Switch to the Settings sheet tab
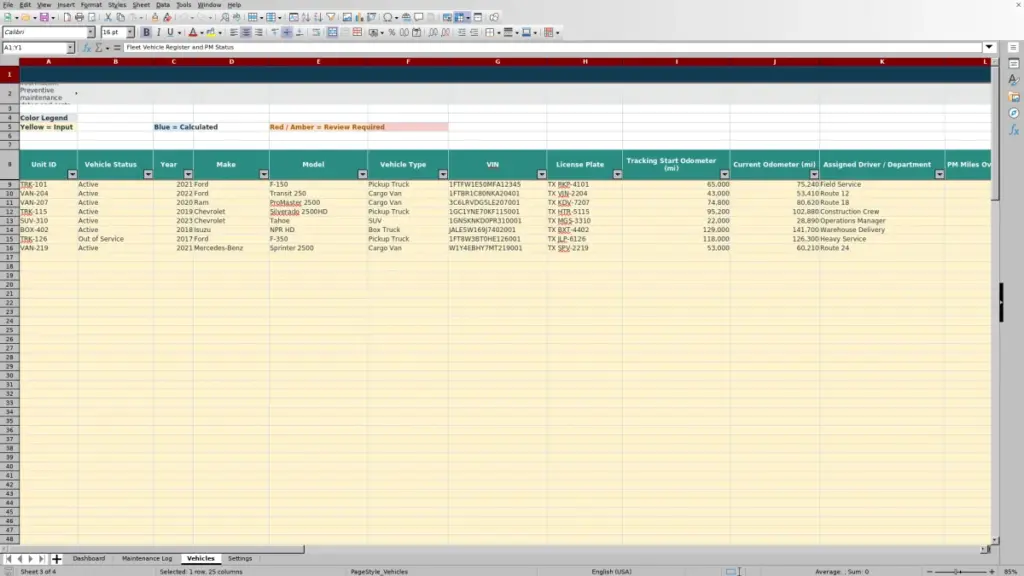 pos(240,558)
